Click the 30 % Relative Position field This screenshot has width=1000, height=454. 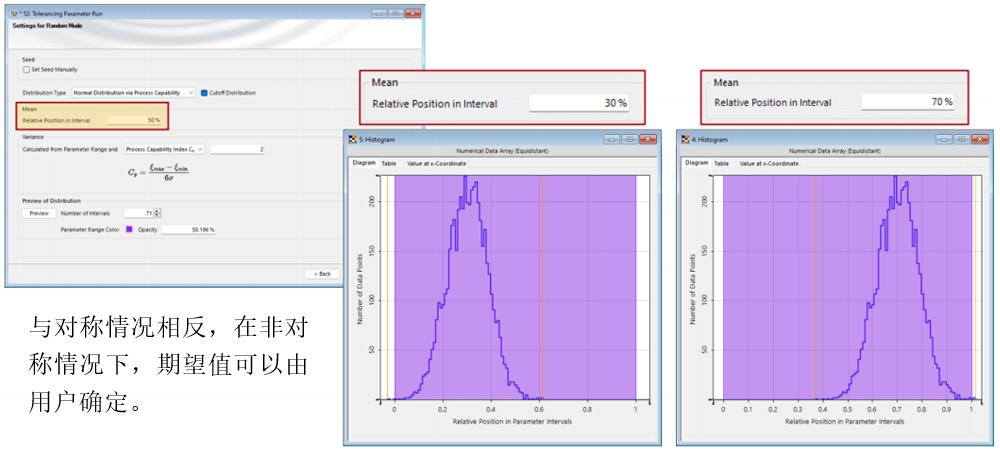coord(578,103)
